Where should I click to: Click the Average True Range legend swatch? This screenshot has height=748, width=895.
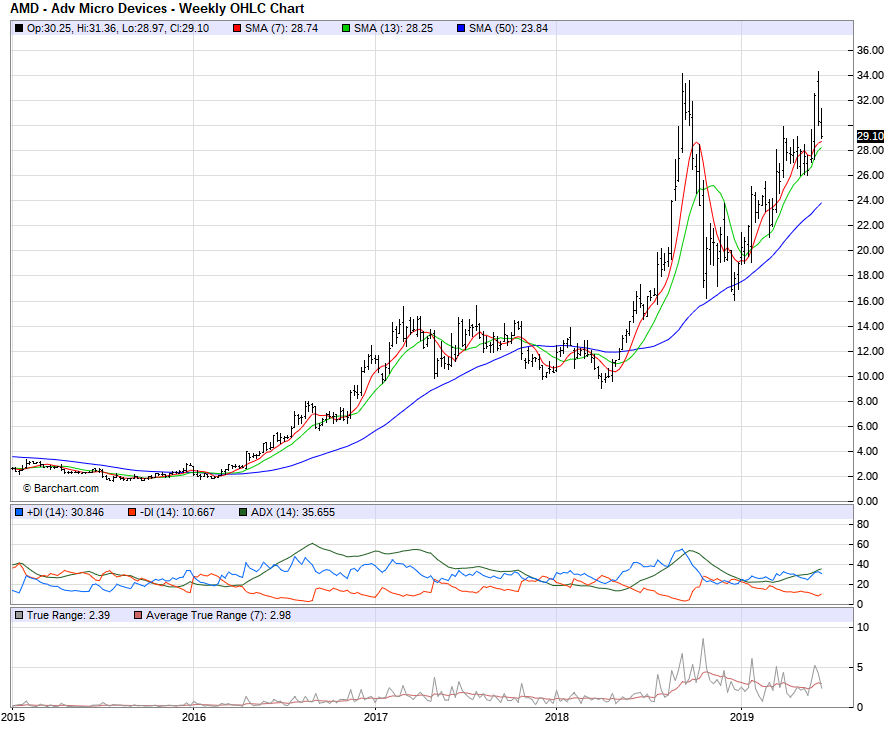tap(138, 615)
